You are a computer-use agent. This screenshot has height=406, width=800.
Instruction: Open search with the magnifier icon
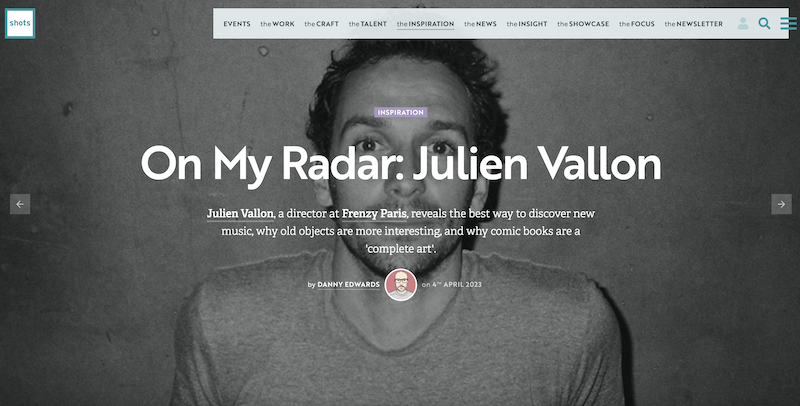tap(764, 23)
